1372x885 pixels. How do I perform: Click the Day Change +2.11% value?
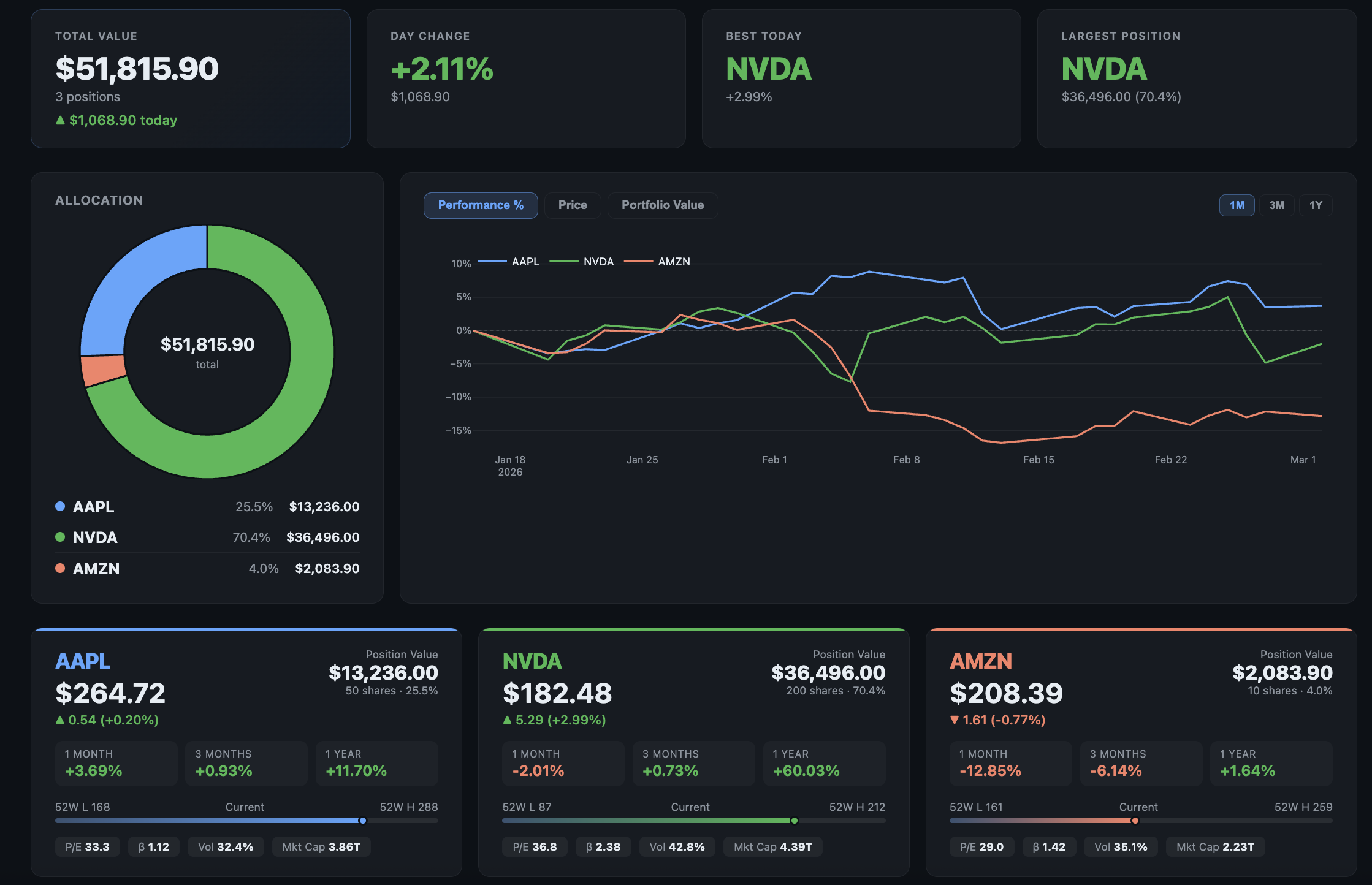[x=442, y=69]
